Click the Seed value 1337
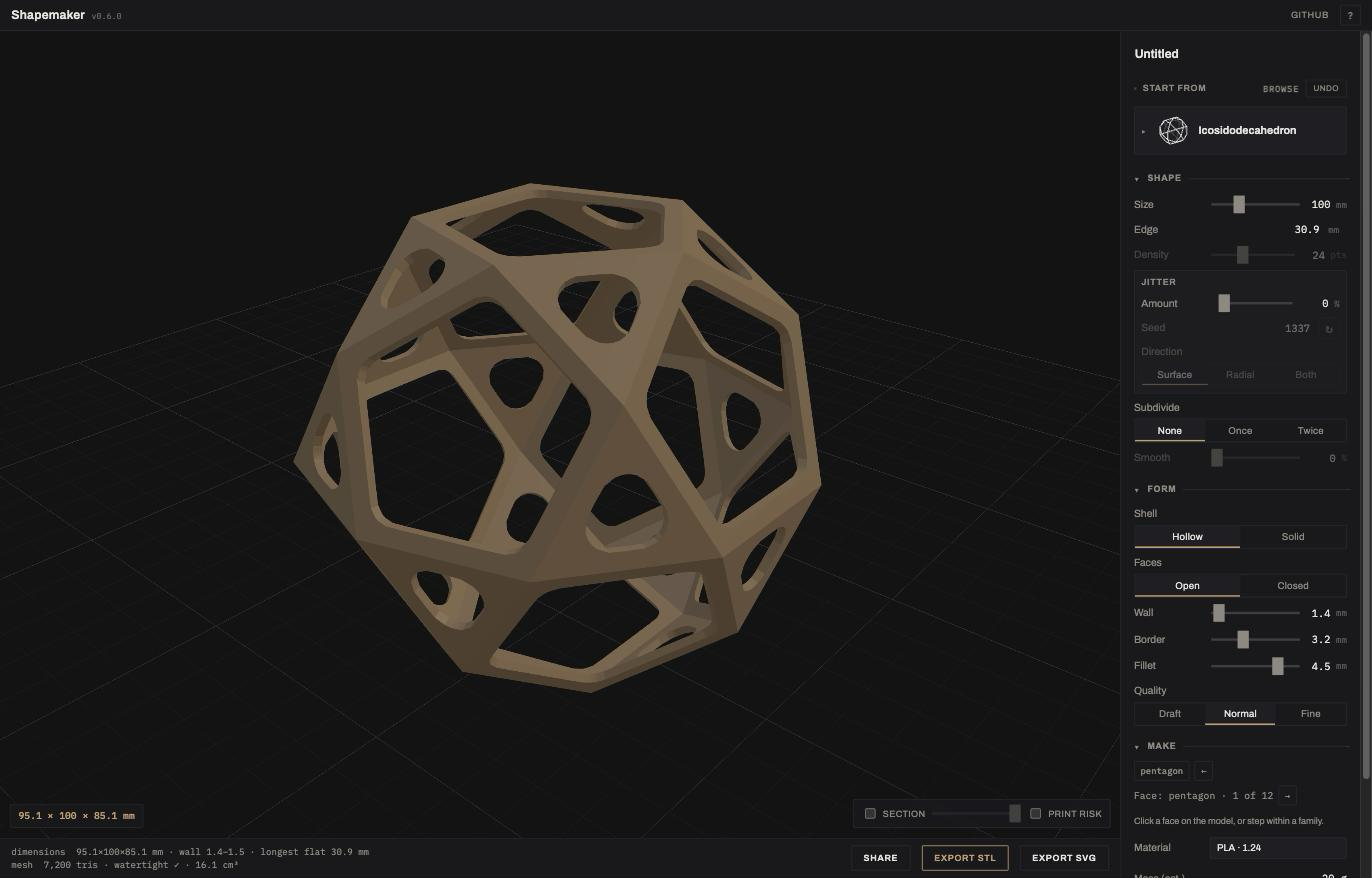Viewport: 1372px width, 878px height. tap(1297, 328)
